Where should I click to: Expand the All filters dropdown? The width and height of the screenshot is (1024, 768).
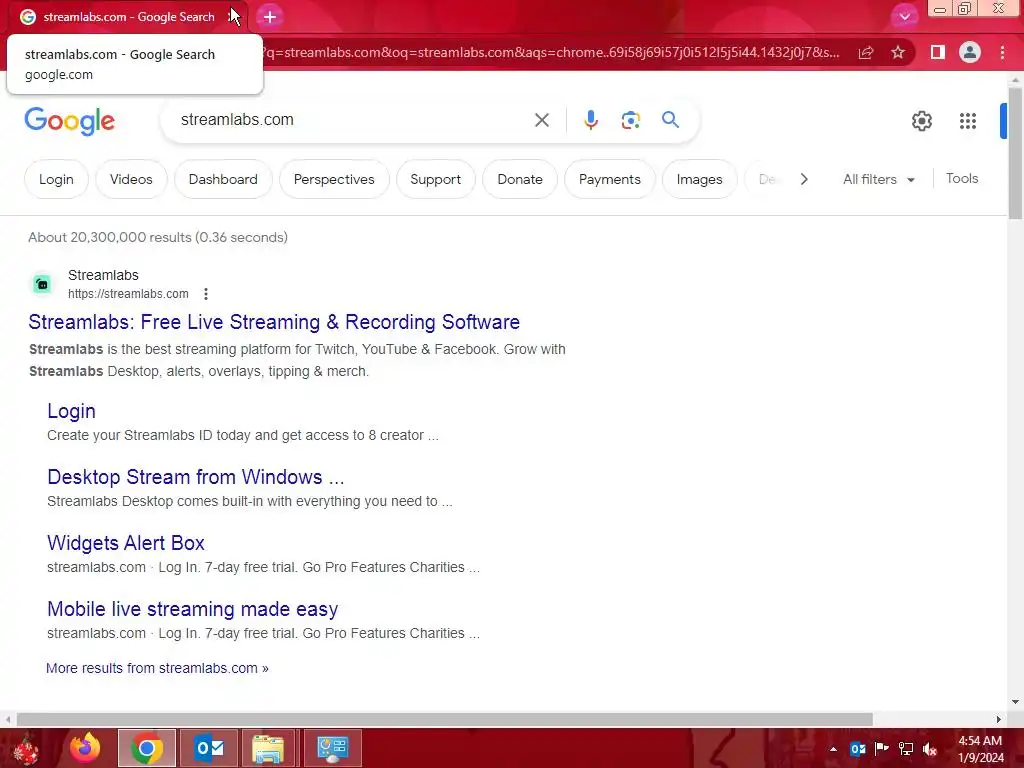pos(879,179)
